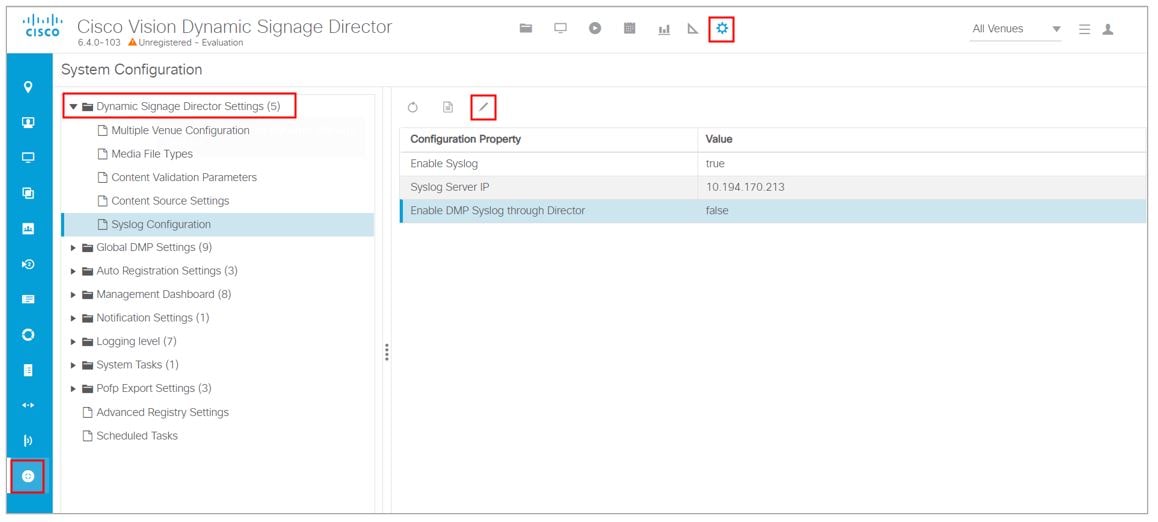Click the System Configuration heading
Image resolution: width=1158 pixels, height=522 pixels.
pyautogui.click(x=131, y=70)
